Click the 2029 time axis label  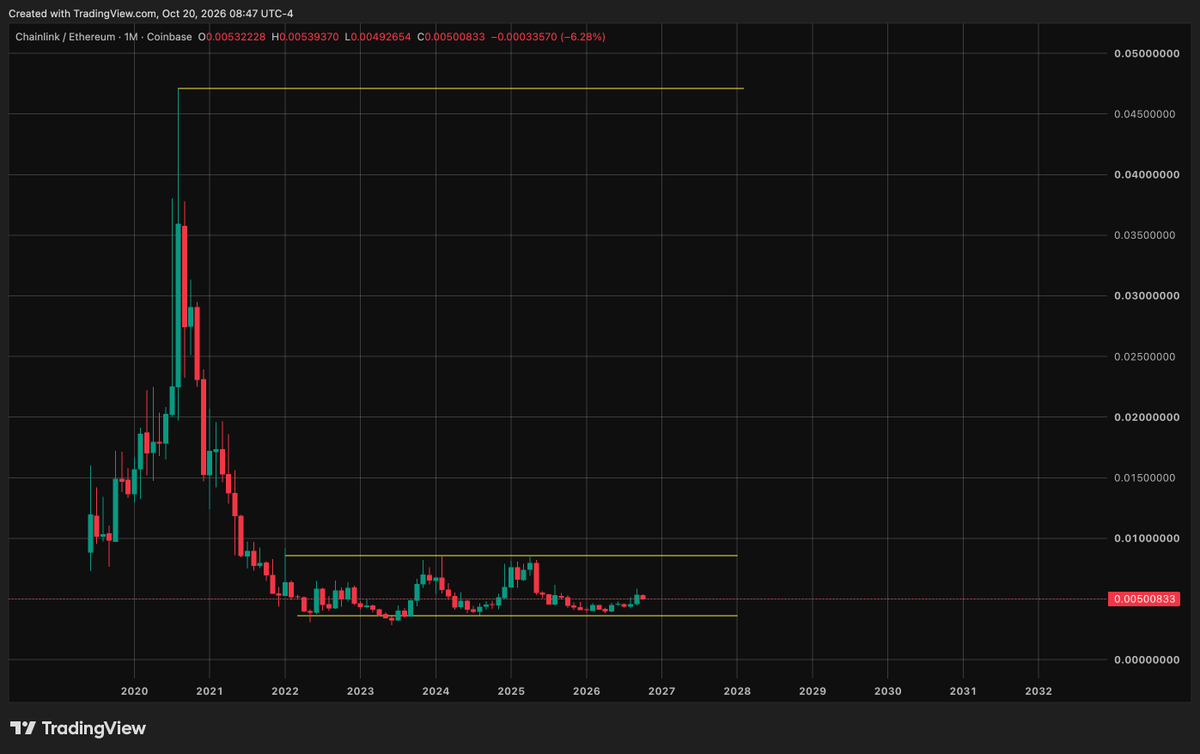pyautogui.click(x=812, y=691)
